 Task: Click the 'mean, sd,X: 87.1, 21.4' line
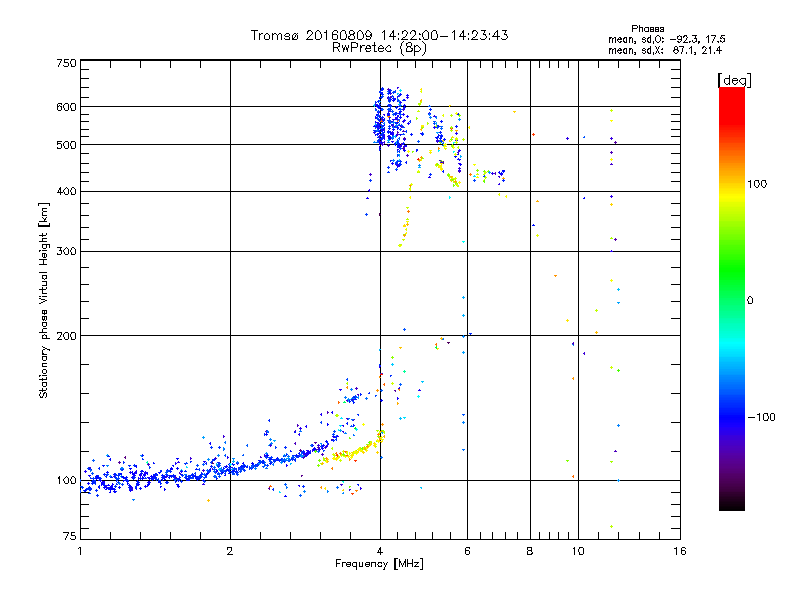664,50
